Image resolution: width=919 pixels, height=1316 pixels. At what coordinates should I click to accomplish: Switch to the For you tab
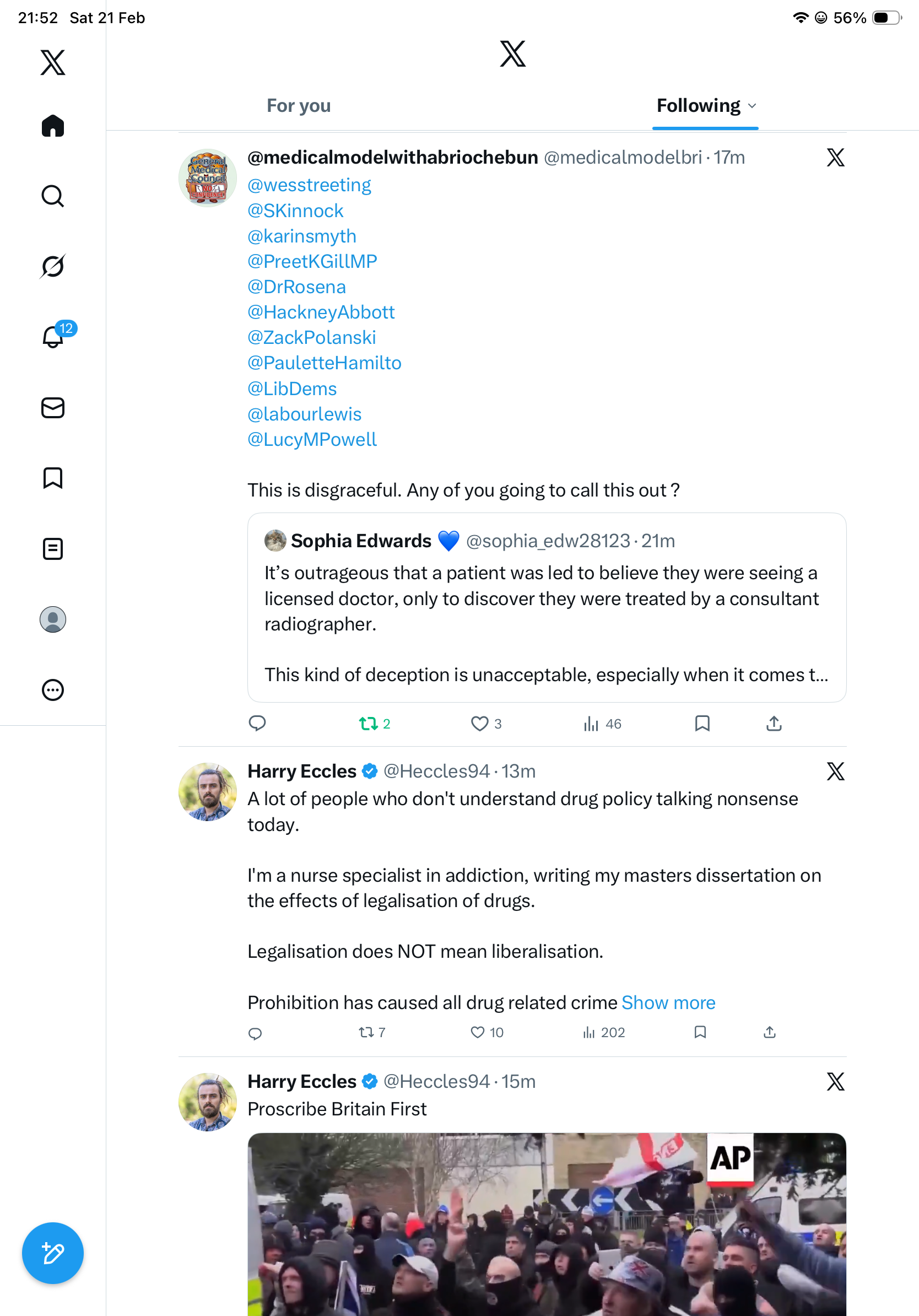click(x=299, y=106)
